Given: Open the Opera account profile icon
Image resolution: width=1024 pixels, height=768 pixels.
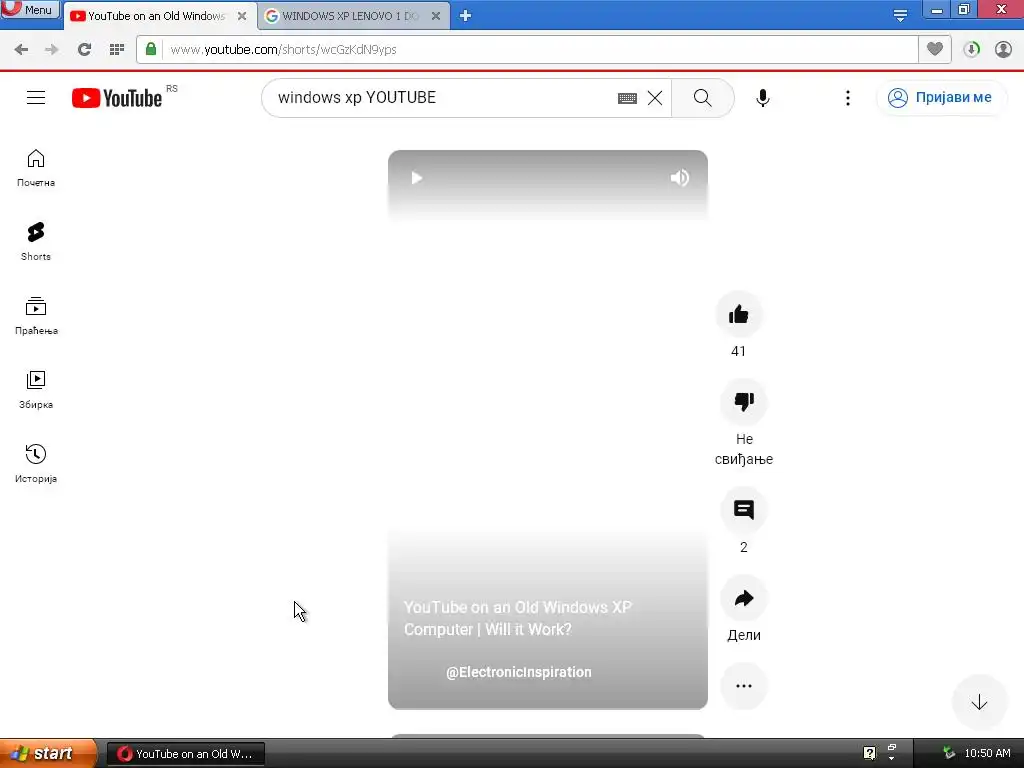Looking at the screenshot, I should pyautogui.click(x=1003, y=49).
